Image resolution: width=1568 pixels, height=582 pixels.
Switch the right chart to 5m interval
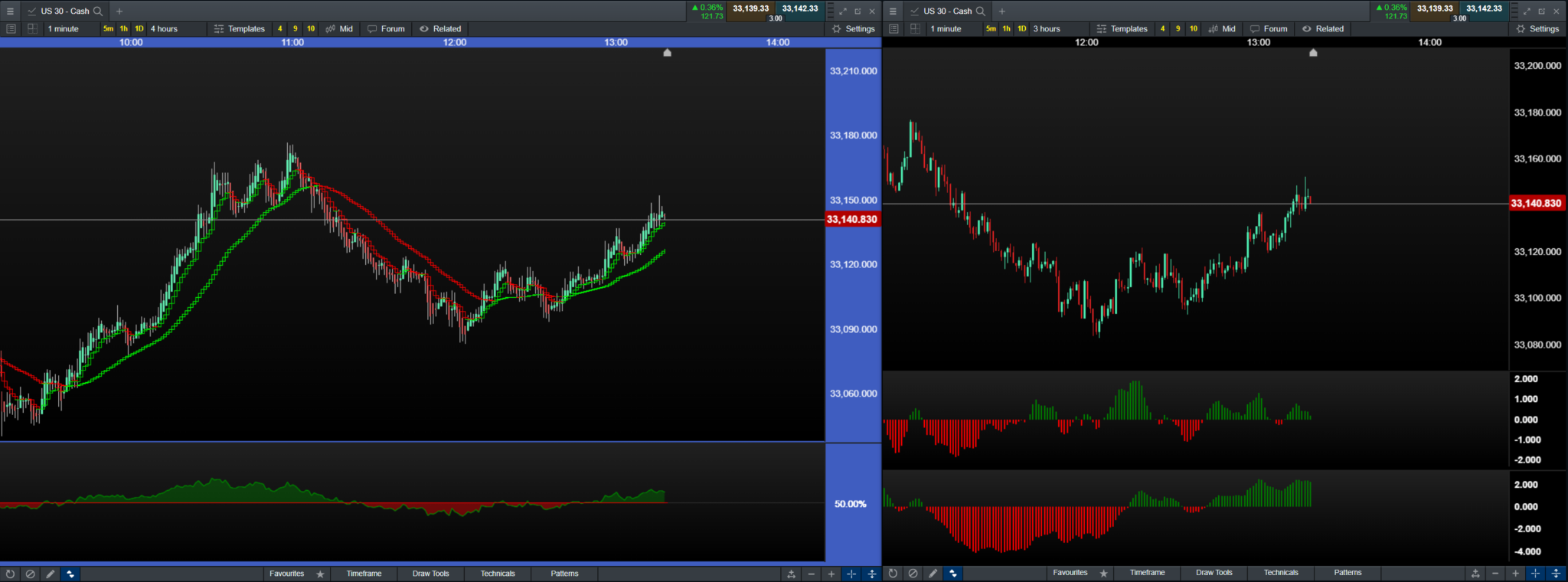[991, 29]
